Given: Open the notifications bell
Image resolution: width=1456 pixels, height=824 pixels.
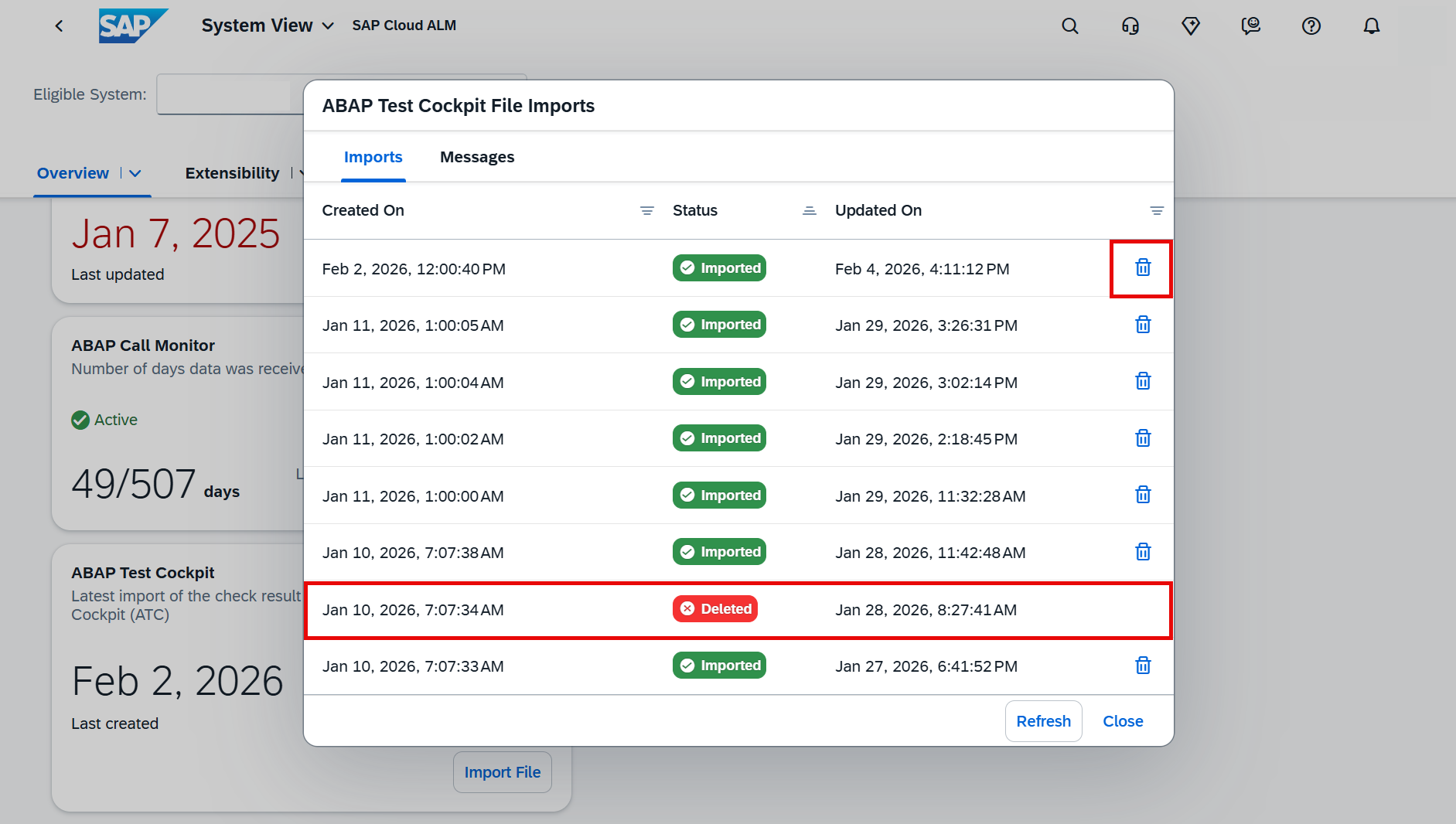Looking at the screenshot, I should 1371,26.
